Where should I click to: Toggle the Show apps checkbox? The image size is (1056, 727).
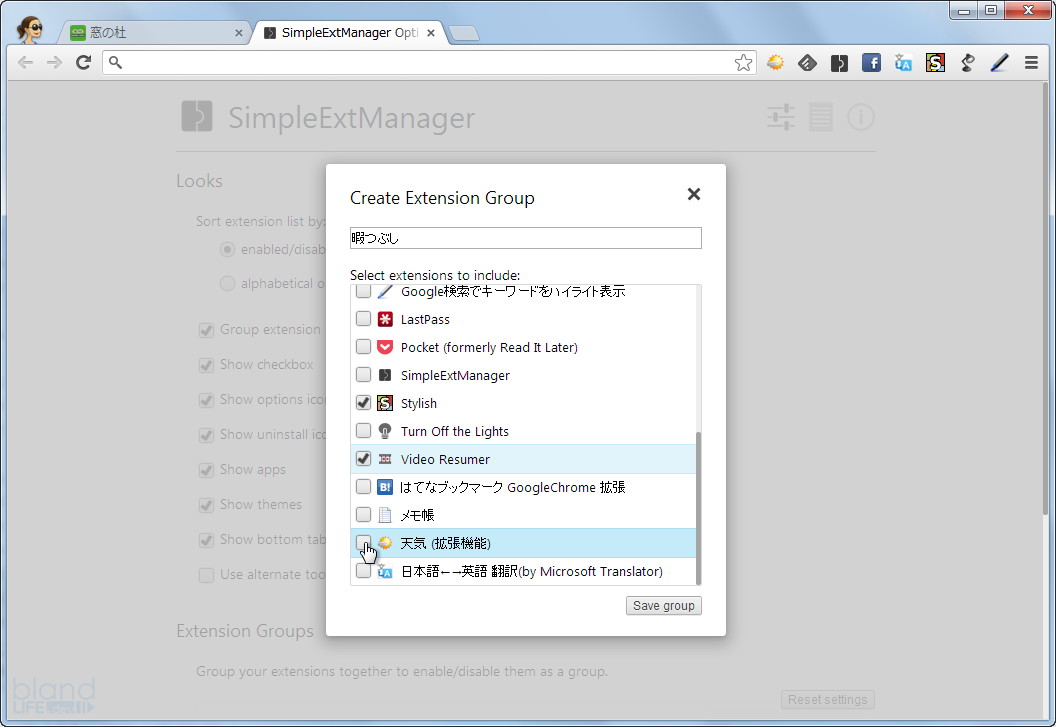206,470
